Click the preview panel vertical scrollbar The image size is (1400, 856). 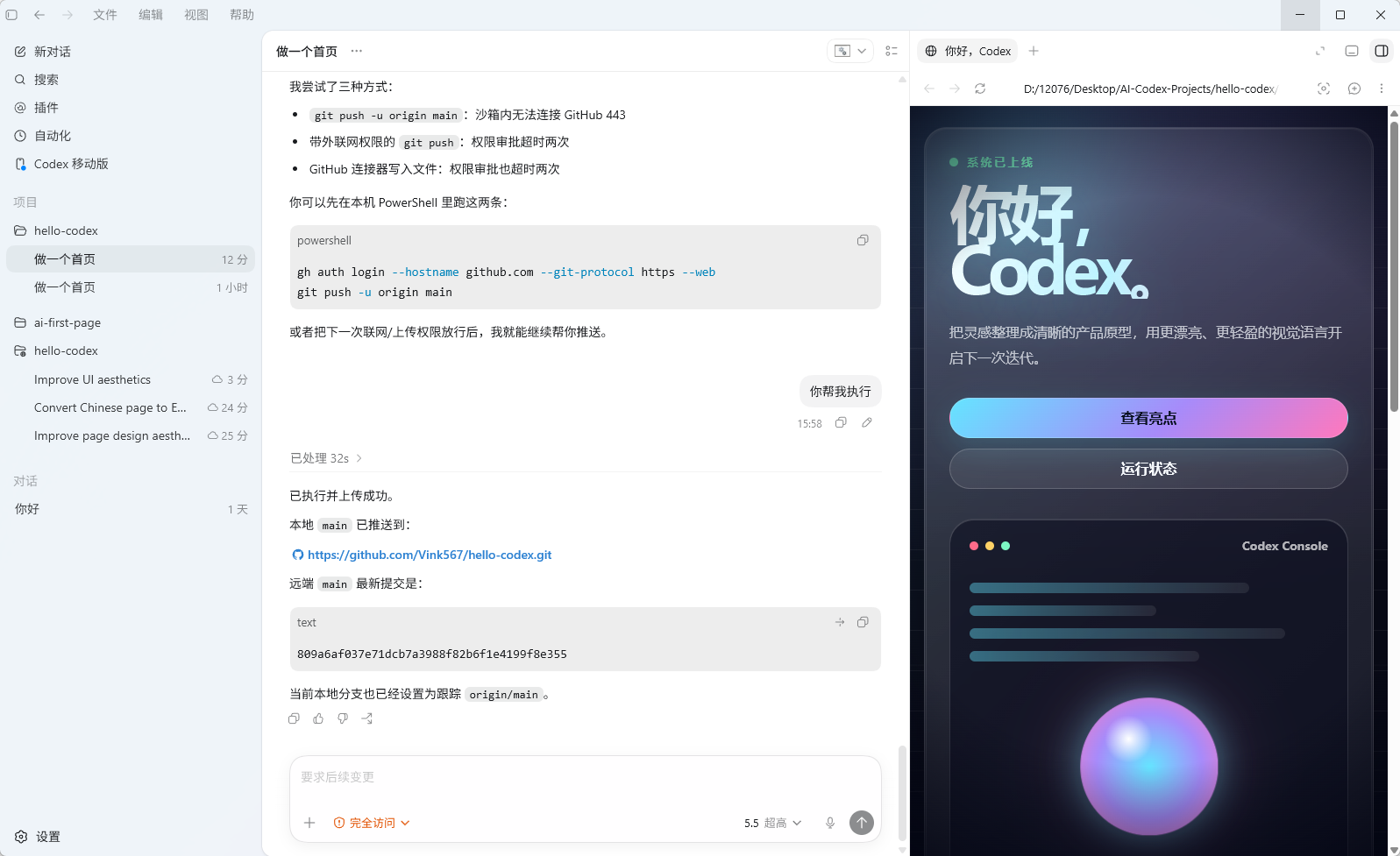[1394, 267]
